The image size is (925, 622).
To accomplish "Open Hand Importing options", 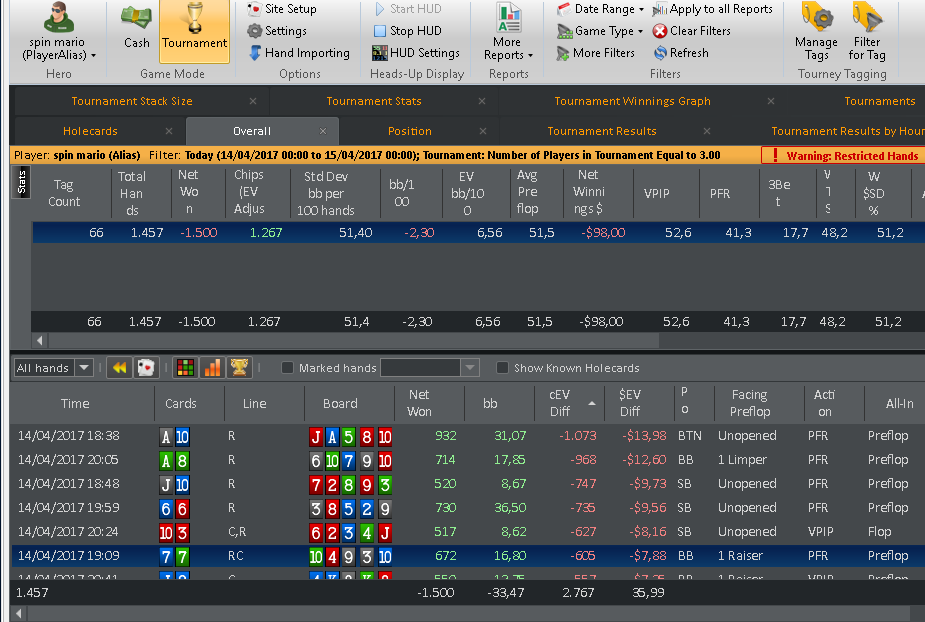I will coord(300,53).
